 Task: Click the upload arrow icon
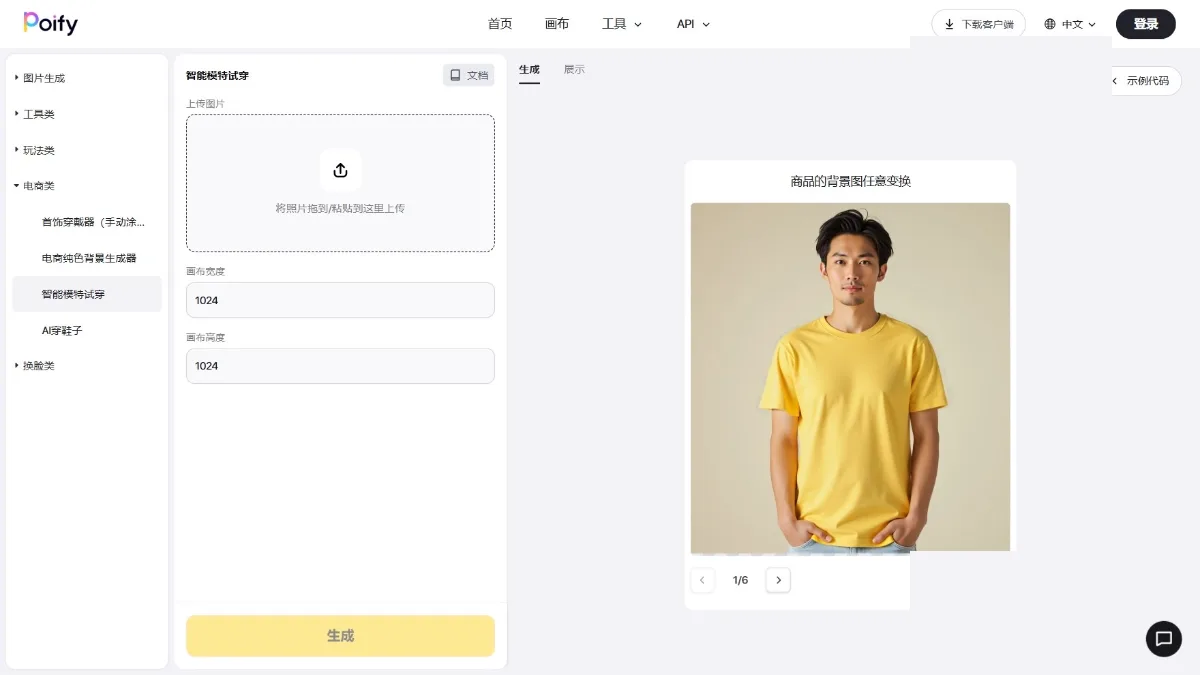(x=340, y=170)
